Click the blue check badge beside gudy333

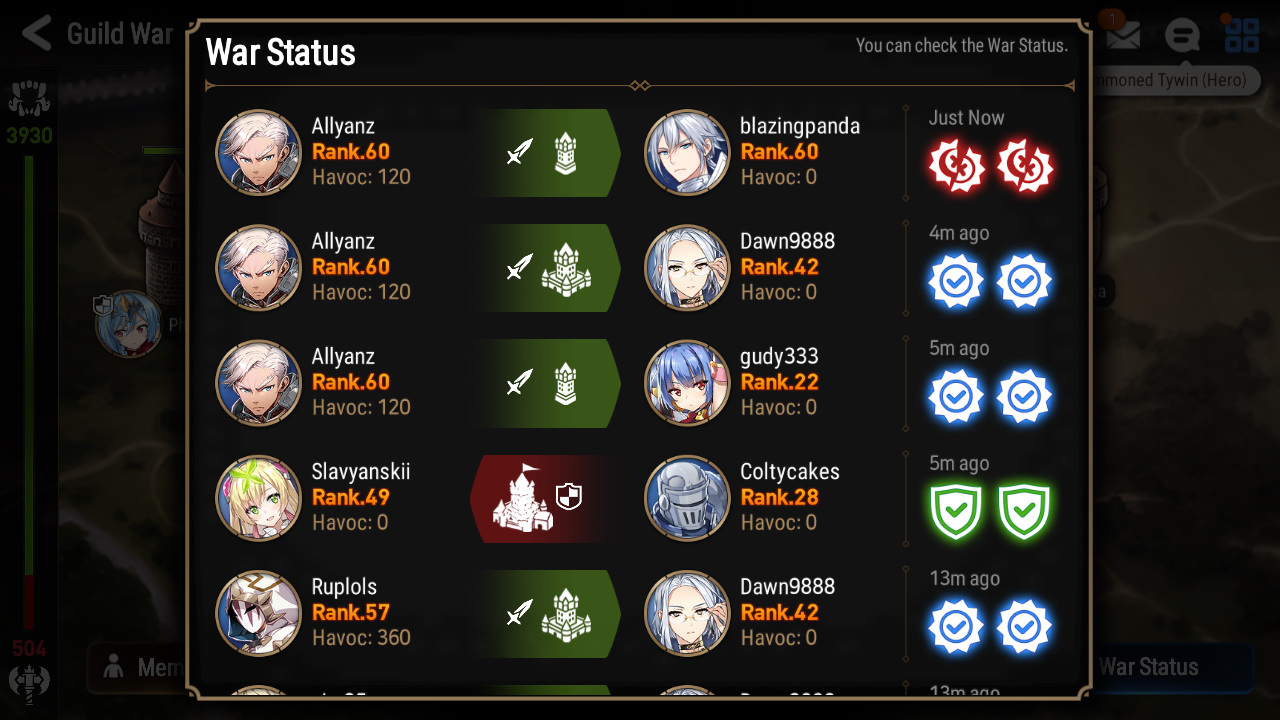point(957,396)
